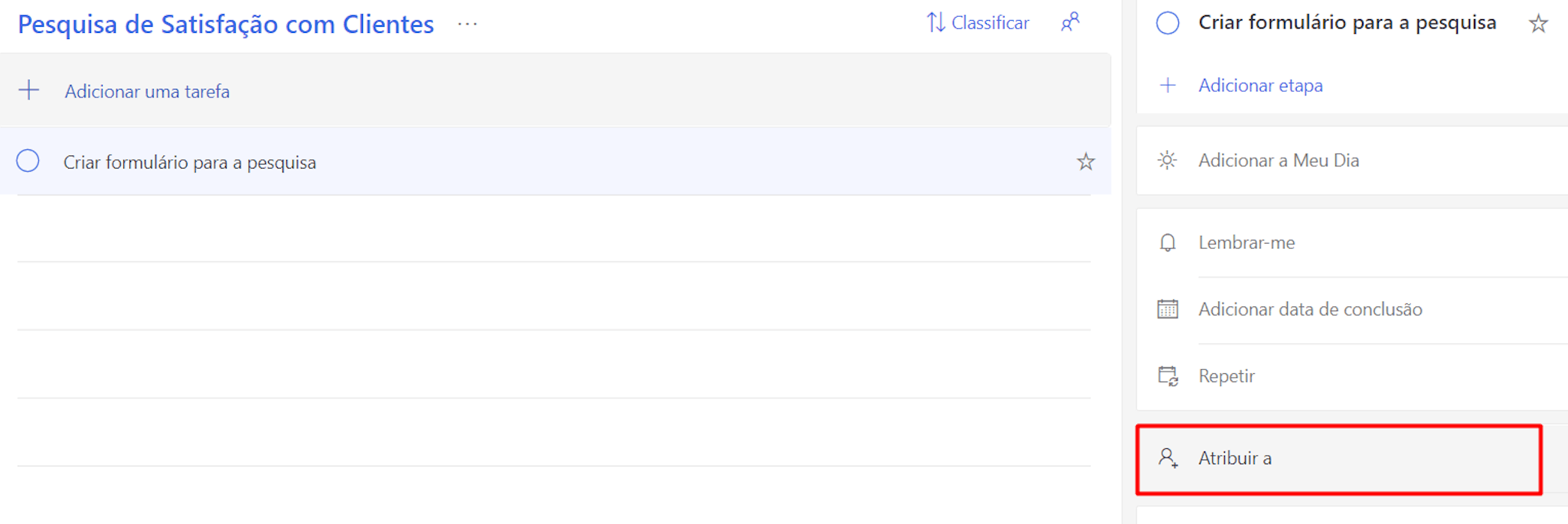Viewport: 1568px width, 524px height.
Task: Mark Criar formulário para a pesquisa as complete
Action: coord(28,162)
